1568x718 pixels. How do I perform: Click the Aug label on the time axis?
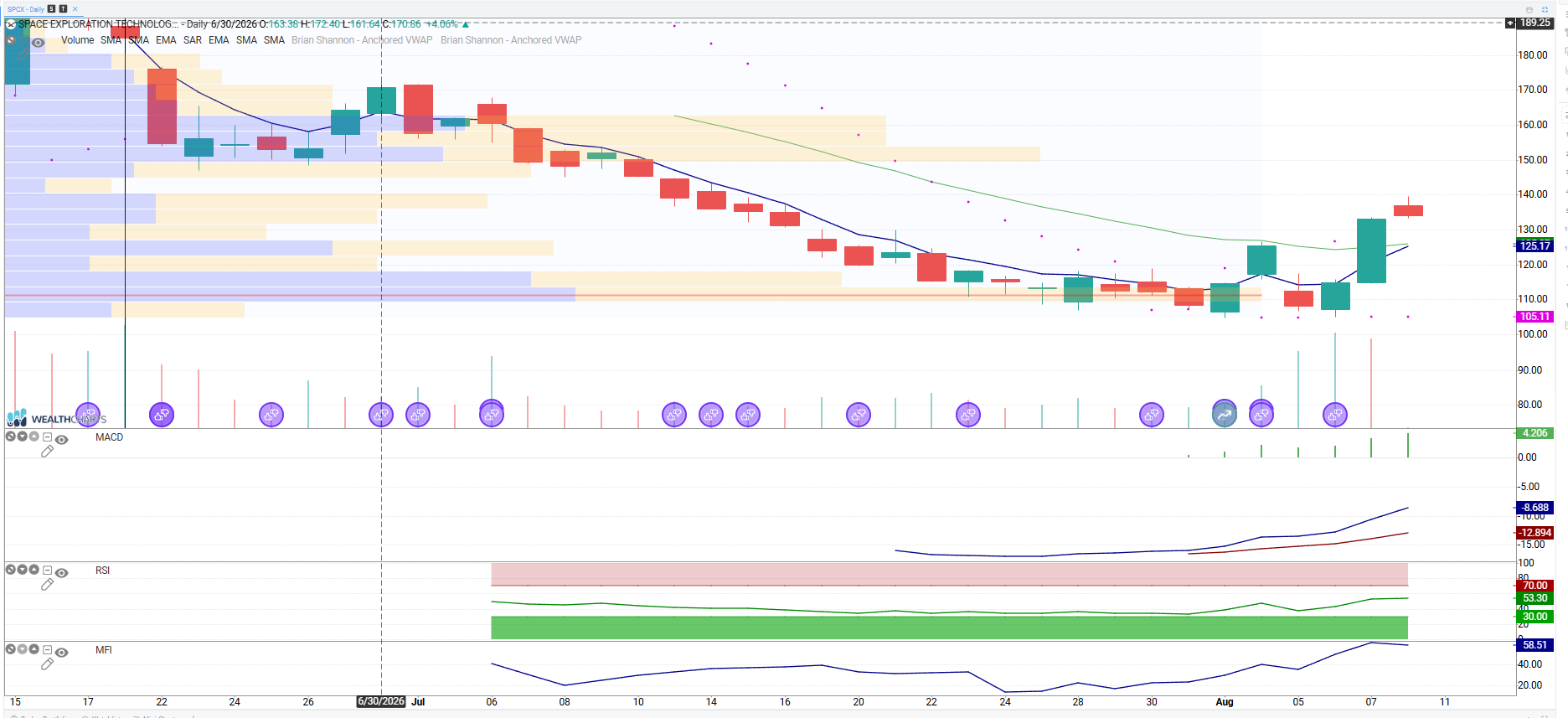[1225, 702]
